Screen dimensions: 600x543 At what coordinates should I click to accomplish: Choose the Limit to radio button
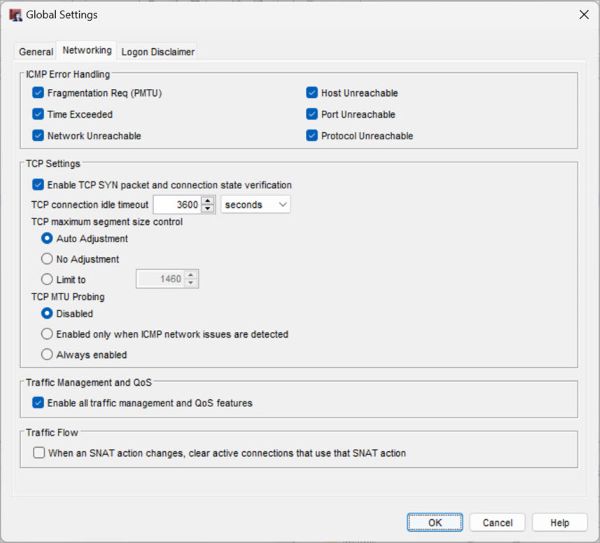click(47, 279)
